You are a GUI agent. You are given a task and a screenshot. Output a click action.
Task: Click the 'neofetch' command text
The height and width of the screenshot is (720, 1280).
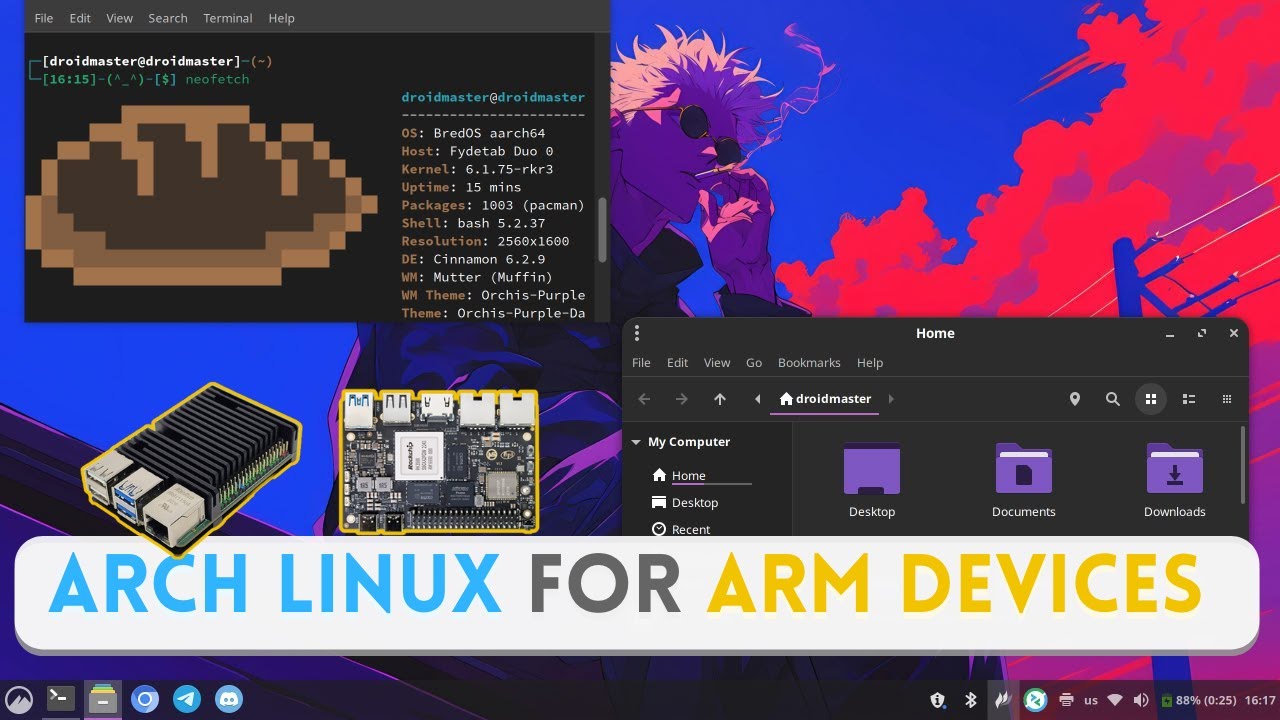tap(217, 79)
